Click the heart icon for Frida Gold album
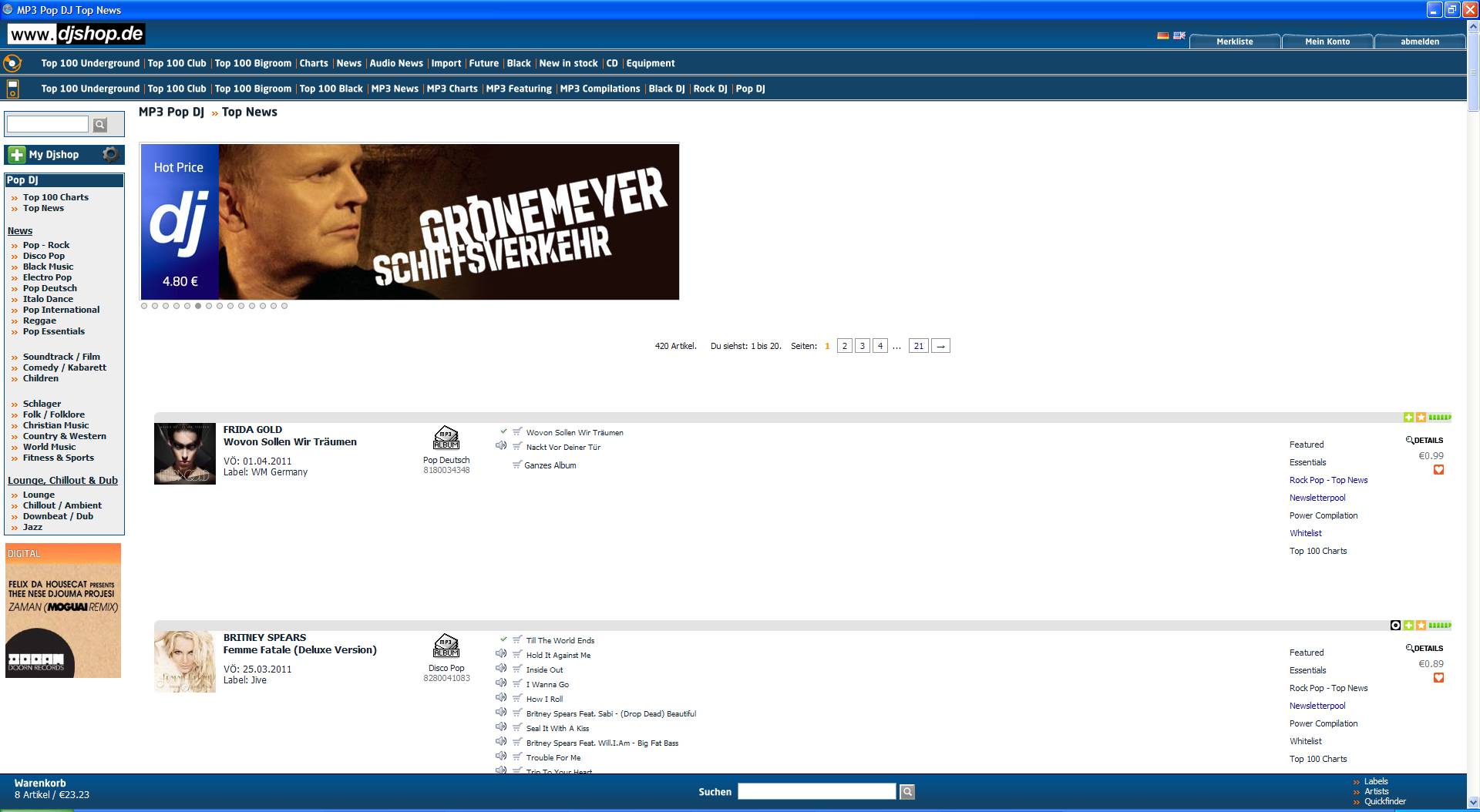 point(1438,470)
